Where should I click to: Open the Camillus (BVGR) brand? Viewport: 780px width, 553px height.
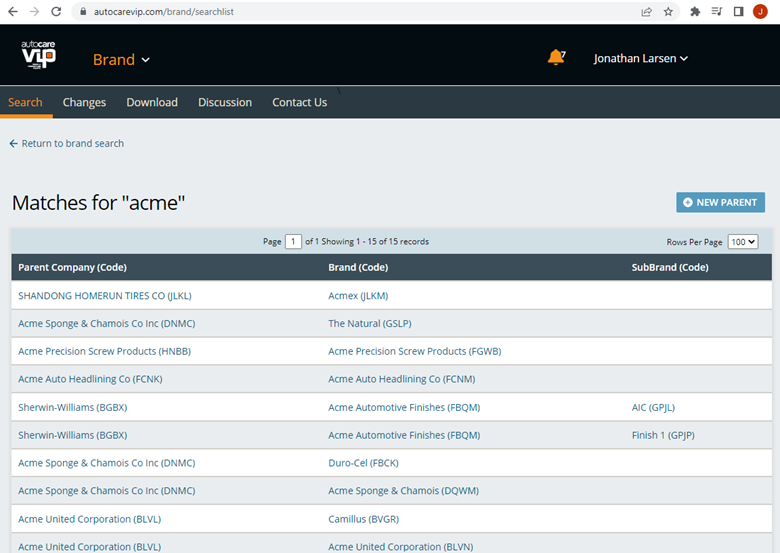pyautogui.click(x=363, y=519)
